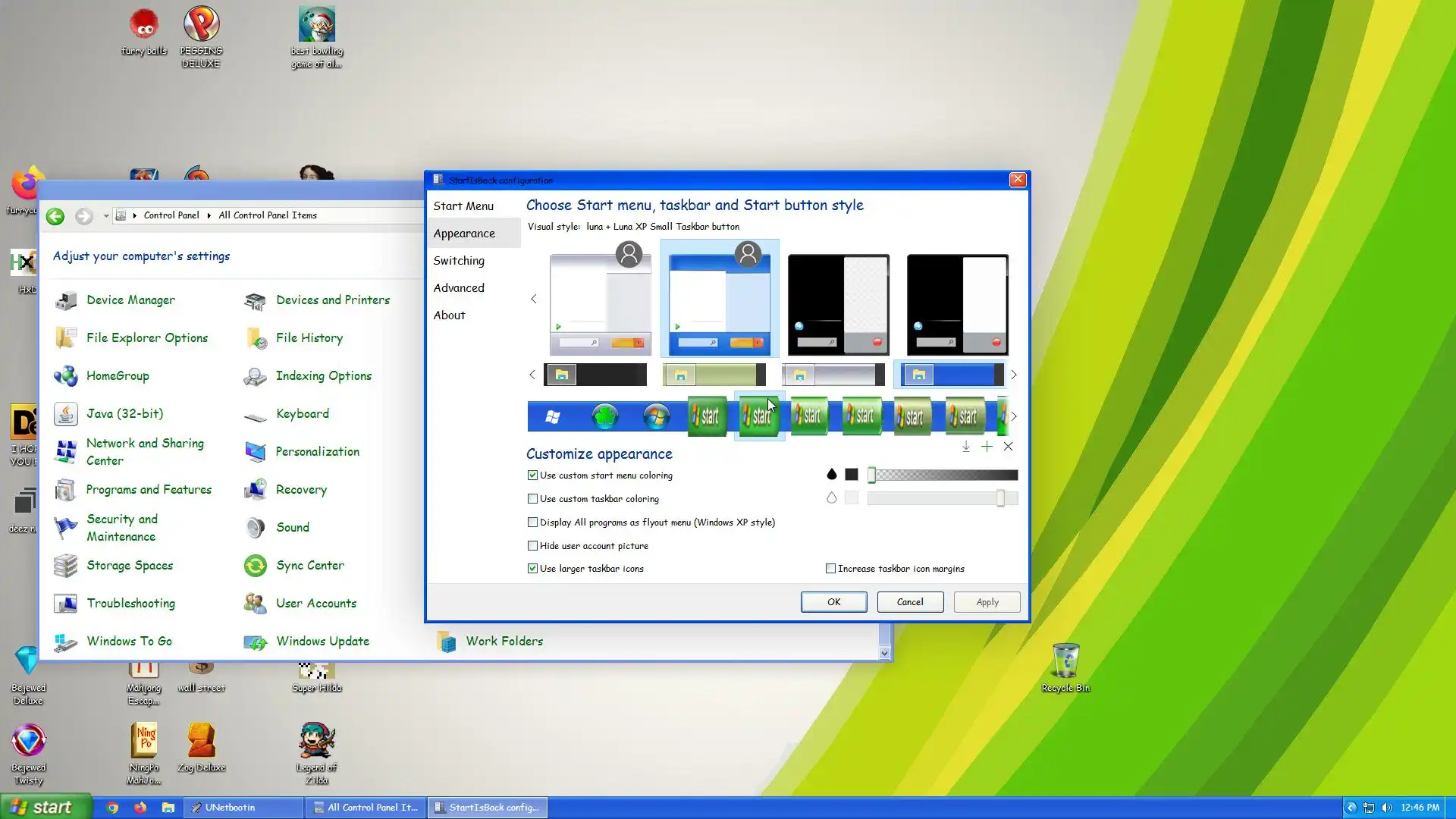Check Hide user account picture

coord(533,546)
